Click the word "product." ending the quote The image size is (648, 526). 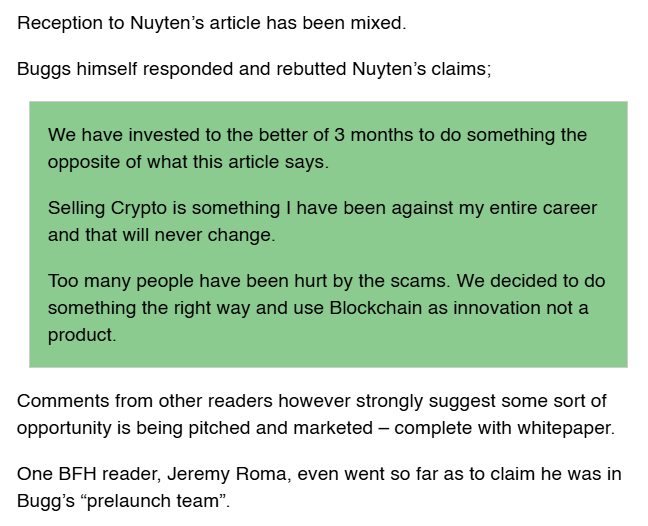pyautogui.click(x=82, y=335)
